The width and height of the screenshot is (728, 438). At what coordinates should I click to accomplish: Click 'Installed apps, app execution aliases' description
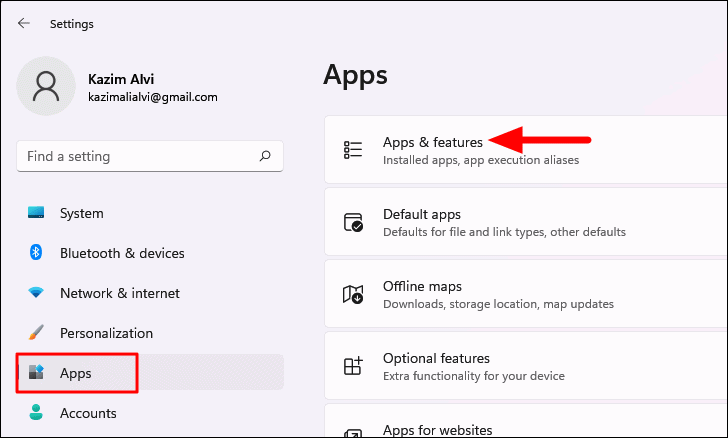481,160
